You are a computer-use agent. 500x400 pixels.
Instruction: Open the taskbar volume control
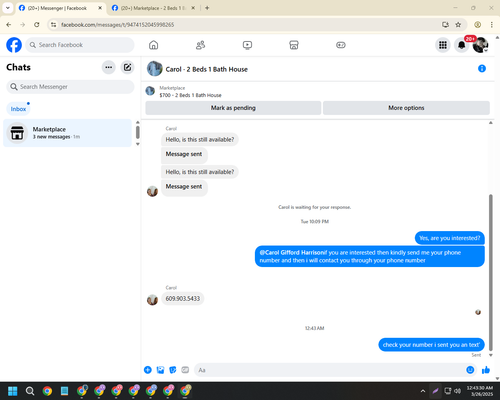coord(457,391)
